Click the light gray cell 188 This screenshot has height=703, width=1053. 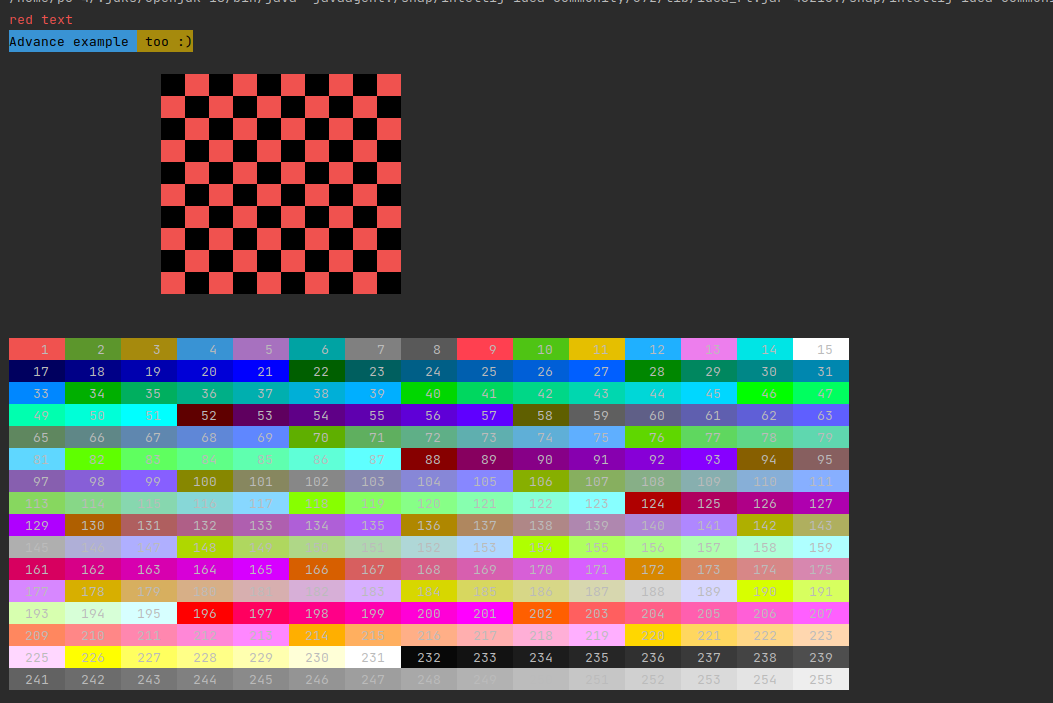tap(653, 592)
